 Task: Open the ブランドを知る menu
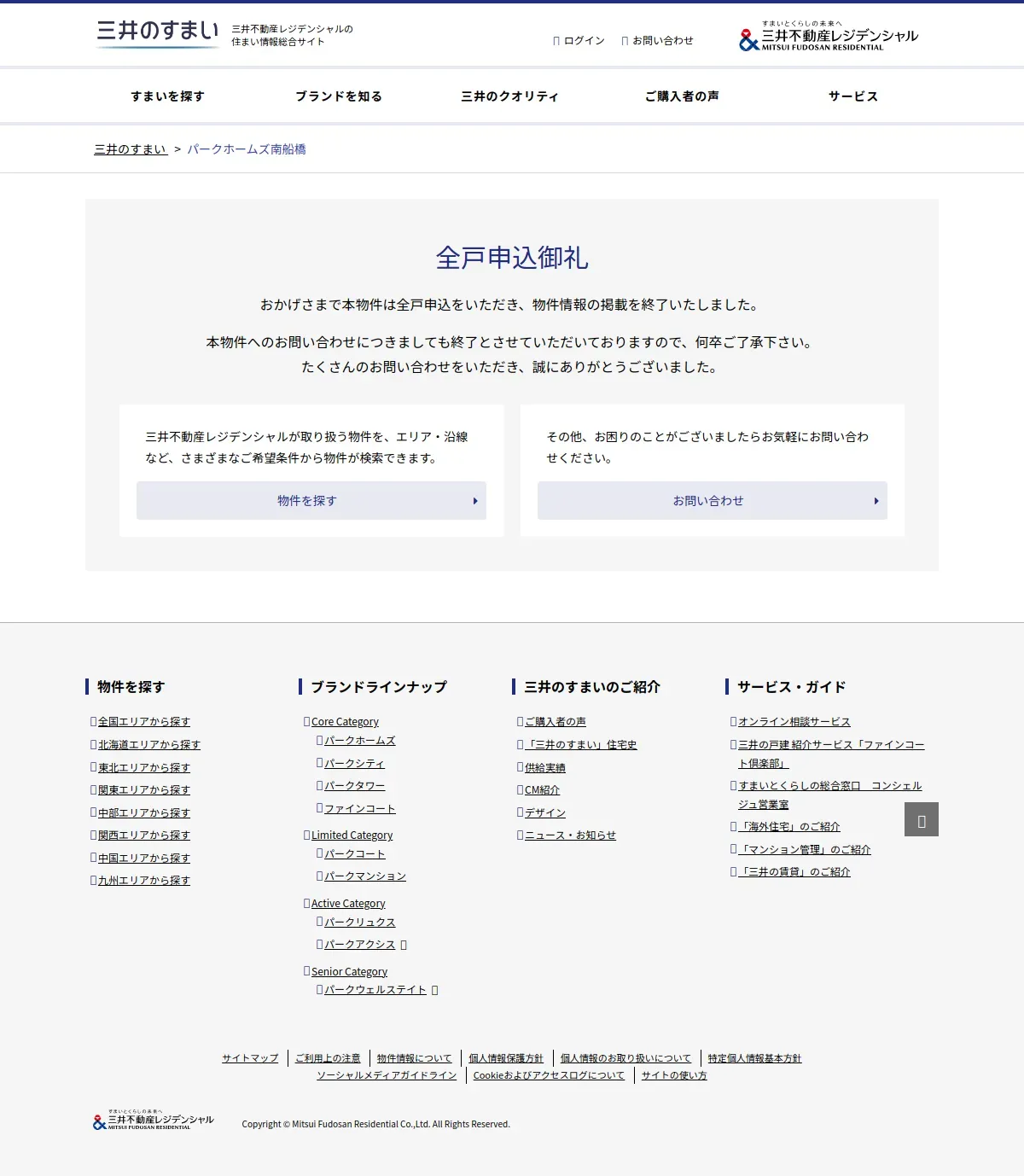[x=339, y=96]
